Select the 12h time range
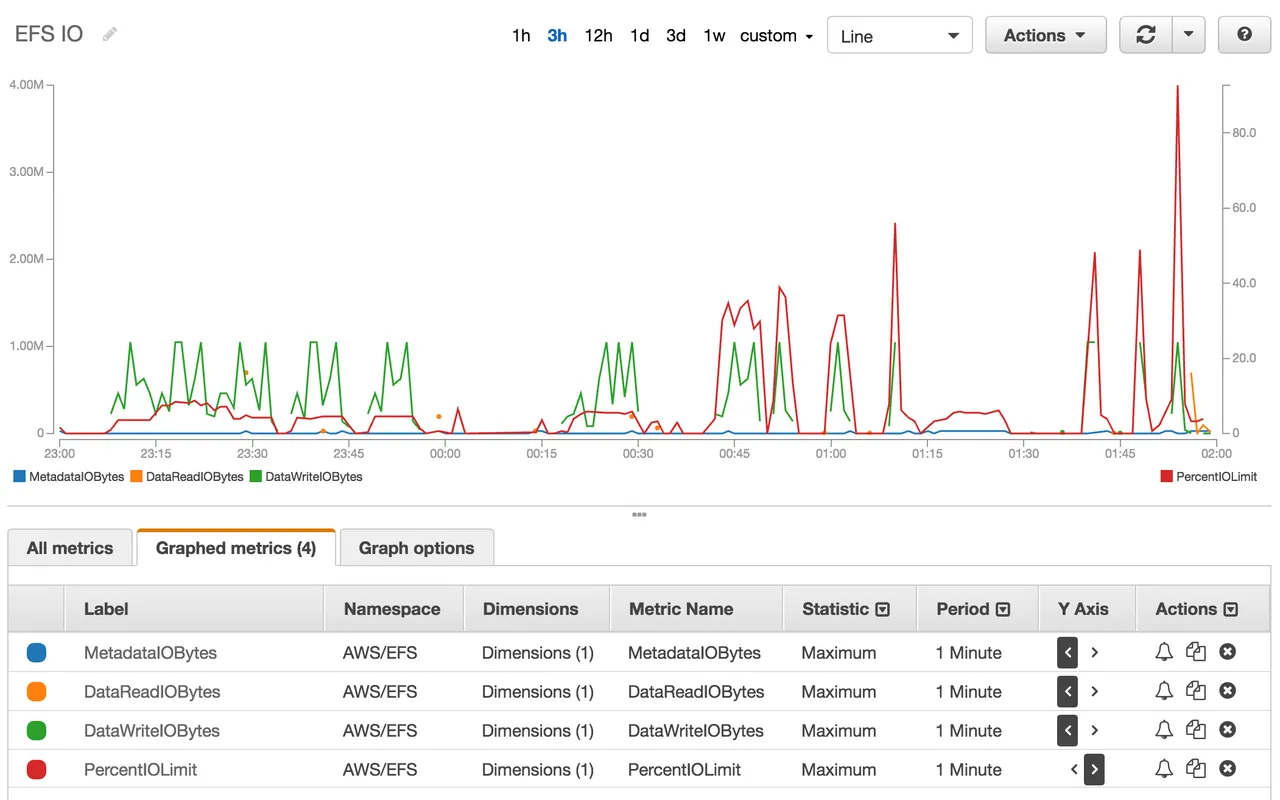 point(598,35)
